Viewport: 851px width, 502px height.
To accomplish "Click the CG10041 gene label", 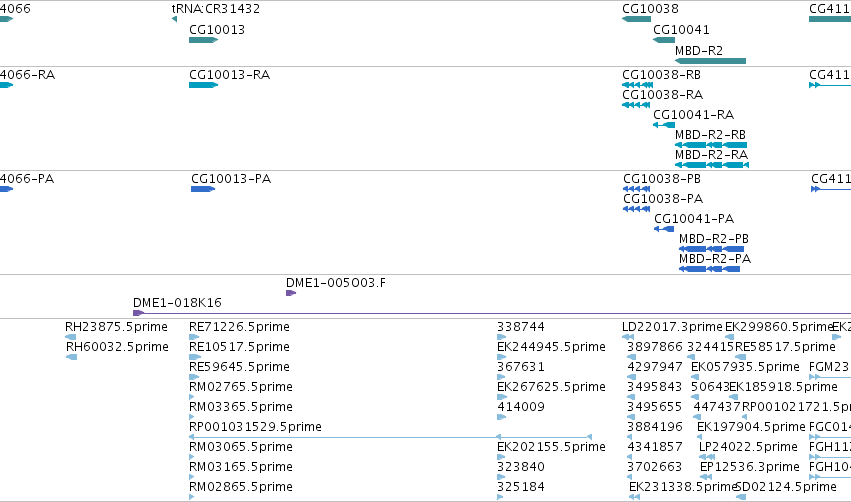I will (681, 30).
